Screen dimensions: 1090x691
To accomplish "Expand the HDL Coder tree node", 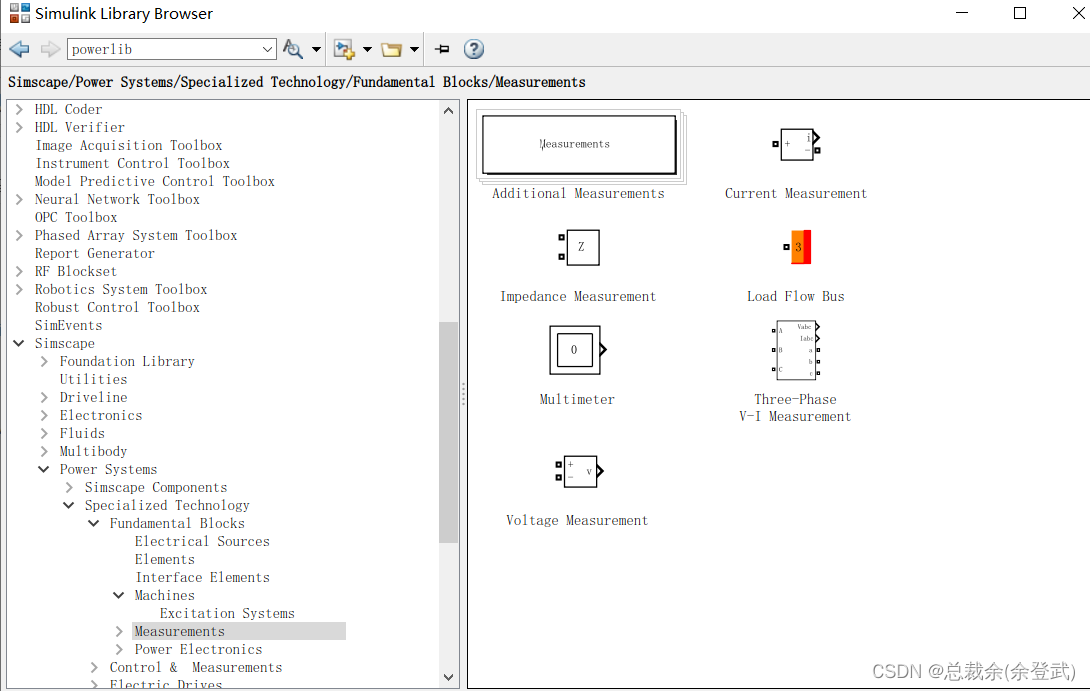I will tap(19, 109).
